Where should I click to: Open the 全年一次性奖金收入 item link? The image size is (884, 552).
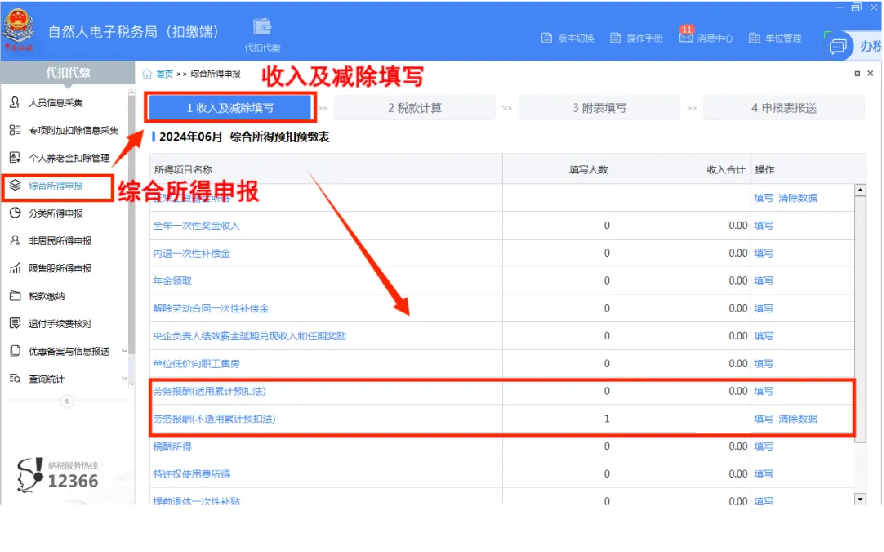tap(196, 226)
